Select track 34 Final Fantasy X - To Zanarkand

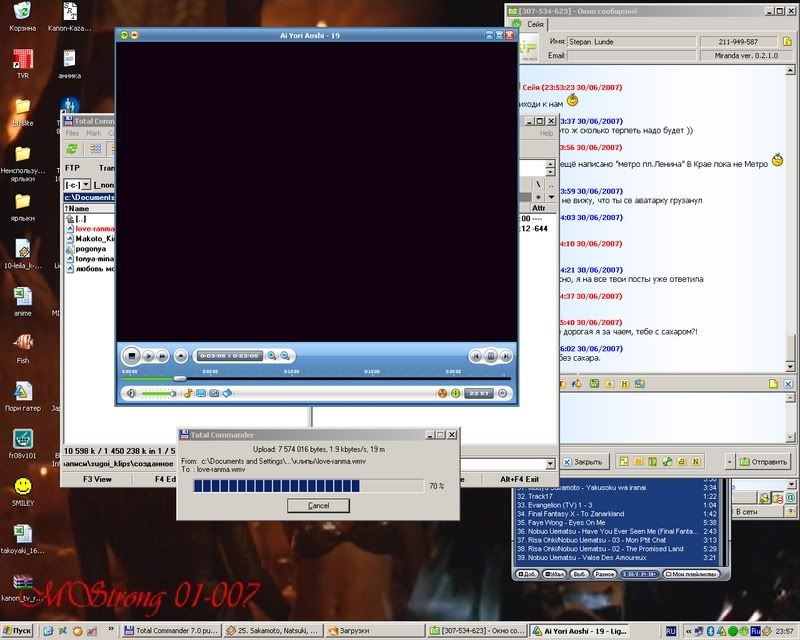point(617,514)
